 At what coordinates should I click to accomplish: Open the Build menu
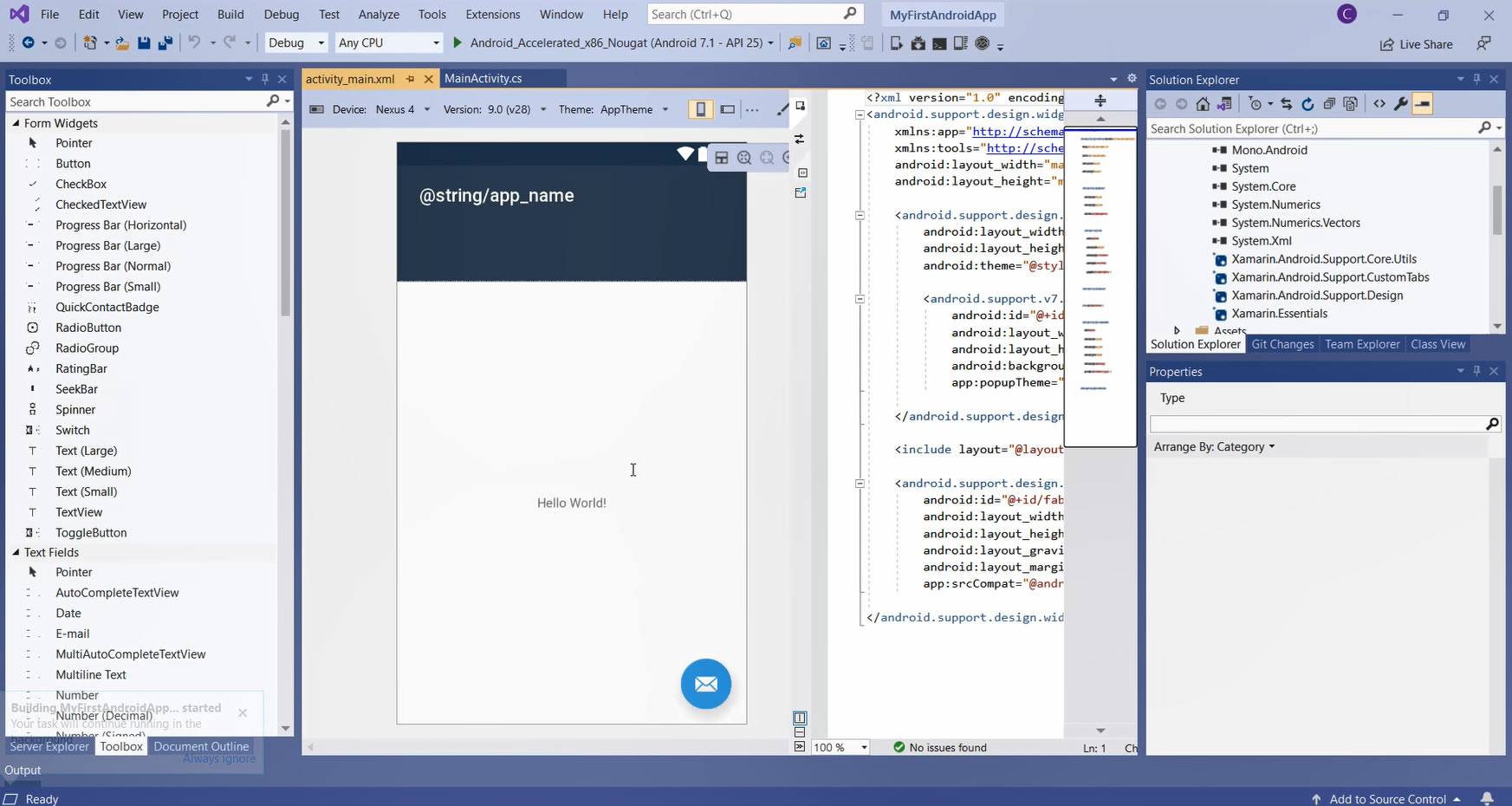[x=230, y=15]
